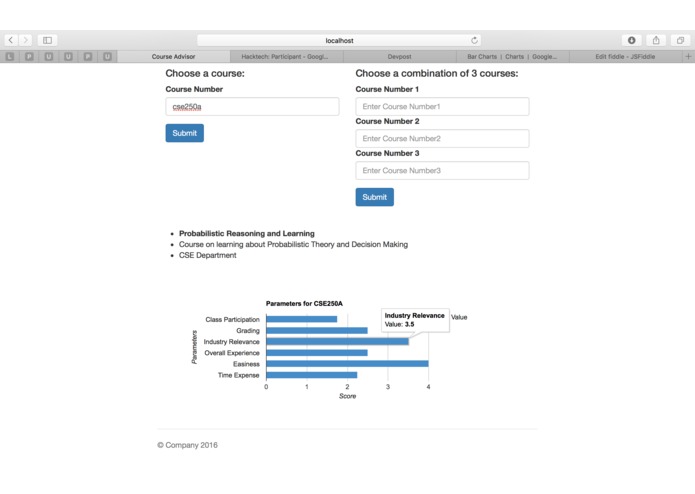Switch to Hacktech: Participant tab
Image resolution: width=695 pixels, height=494 pixels.
pos(285,56)
